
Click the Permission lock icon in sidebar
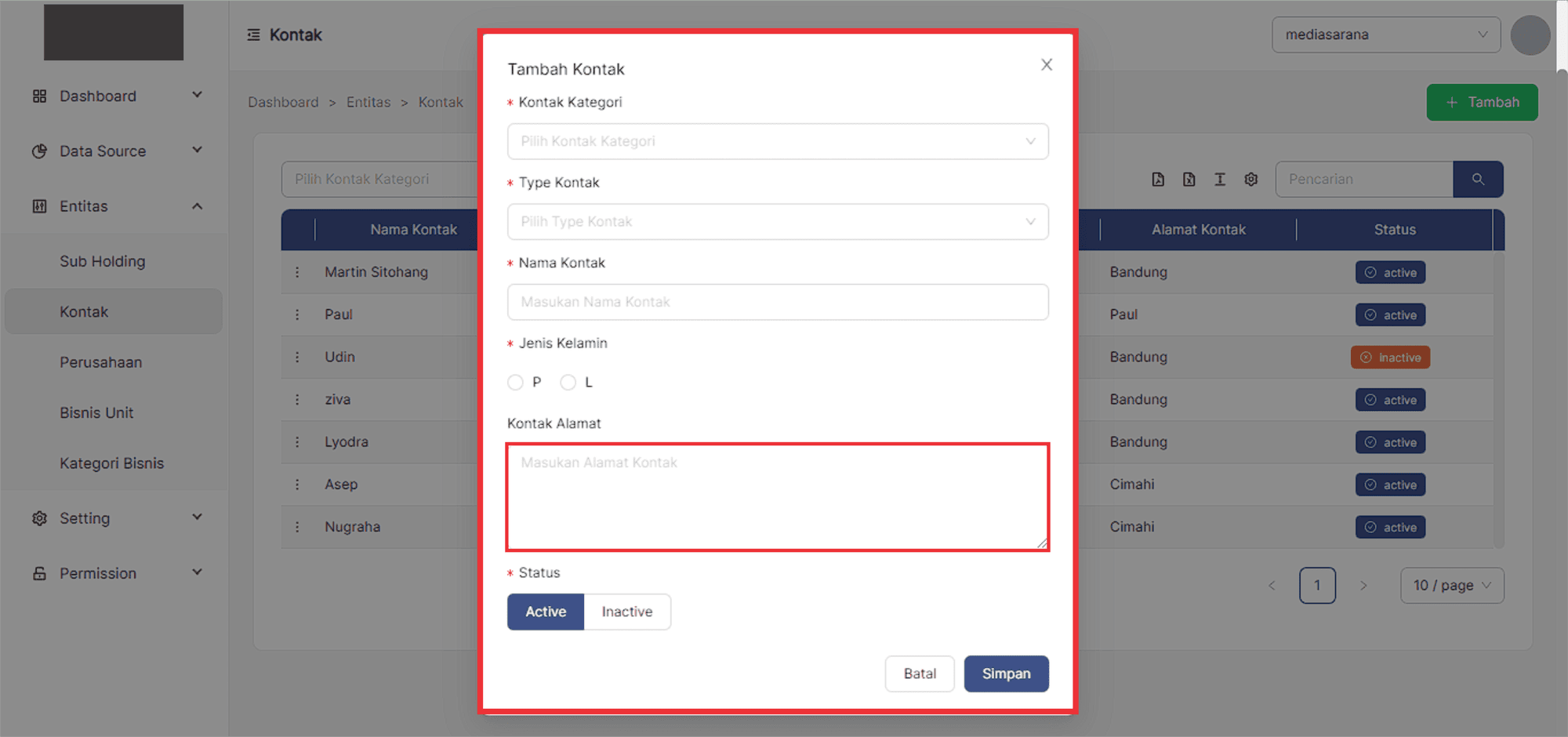40,573
